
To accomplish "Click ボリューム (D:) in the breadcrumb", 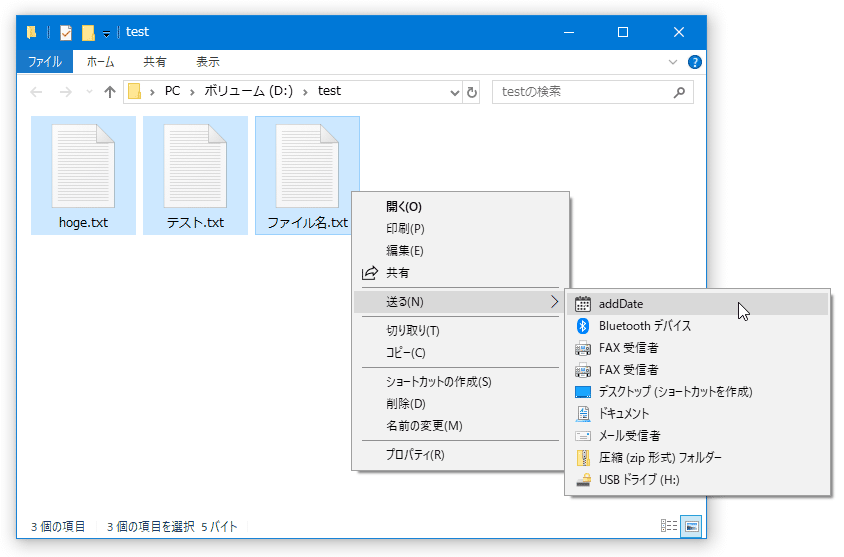I will (248, 91).
